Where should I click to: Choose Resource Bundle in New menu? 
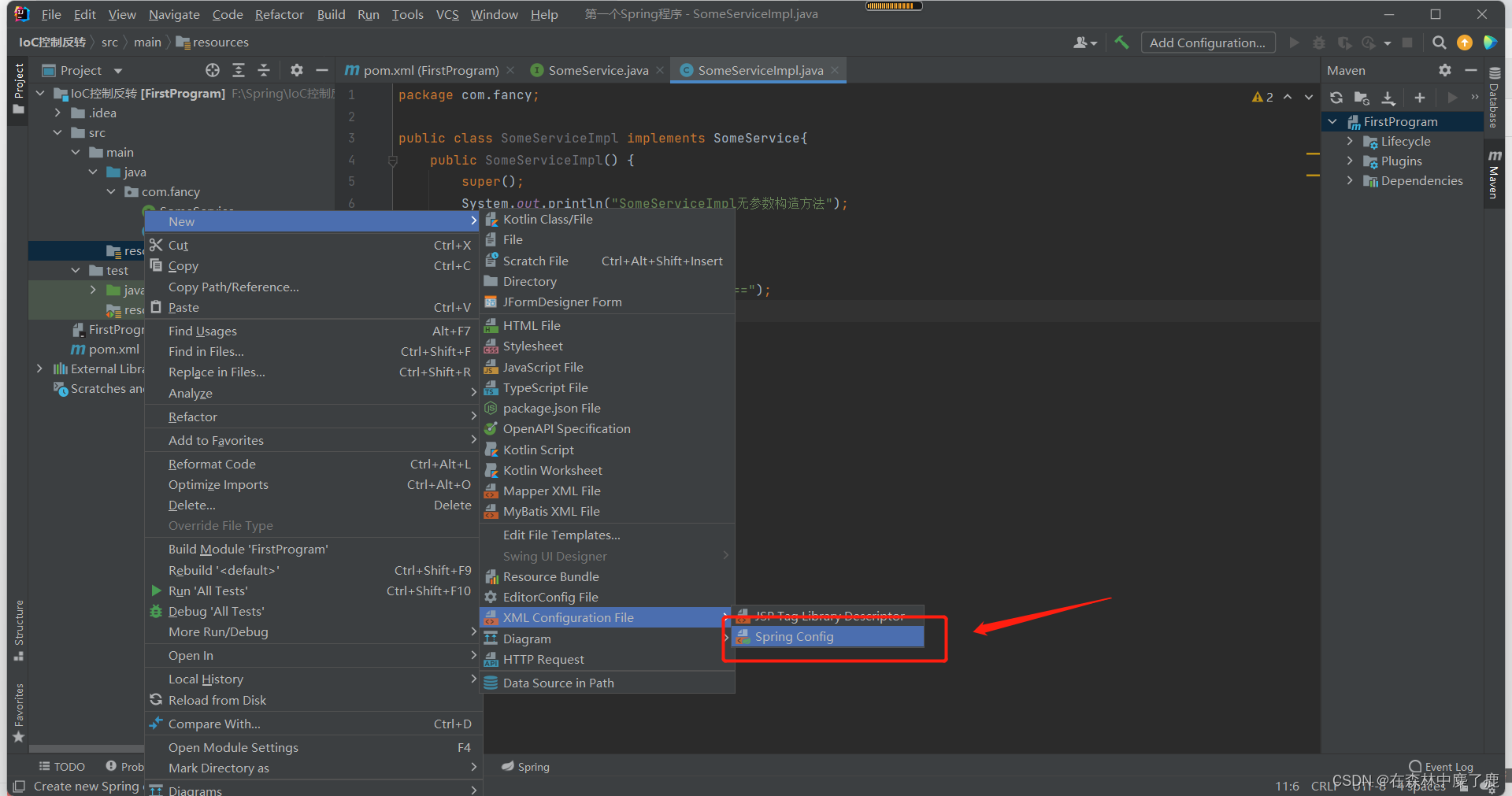(x=607, y=576)
